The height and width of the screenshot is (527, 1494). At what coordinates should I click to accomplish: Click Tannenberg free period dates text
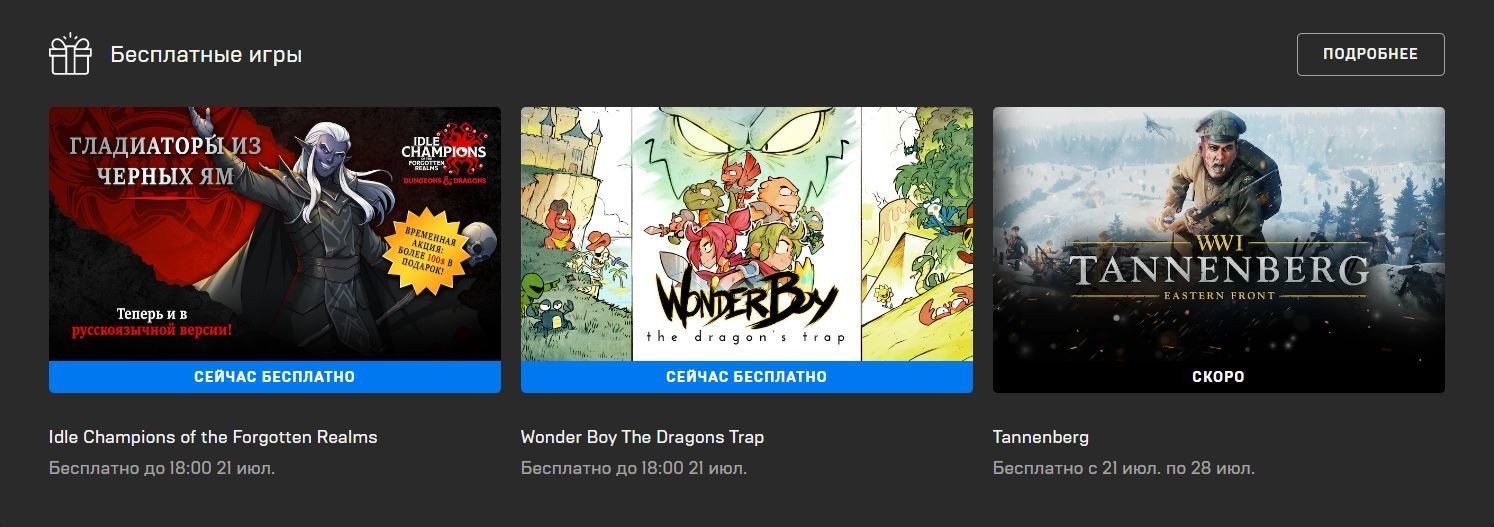pos(1124,468)
